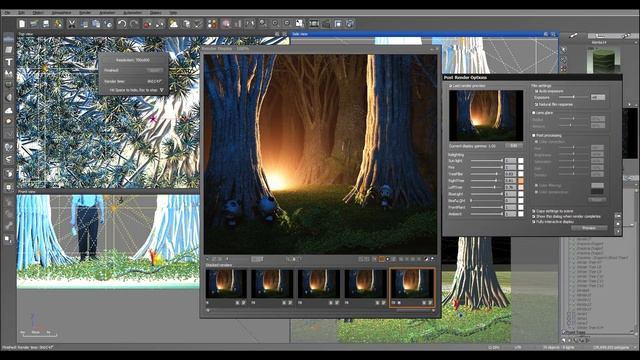Toggle Show this dialog when render completes
This screenshot has width=640, height=360.
pyautogui.click(x=533, y=216)
